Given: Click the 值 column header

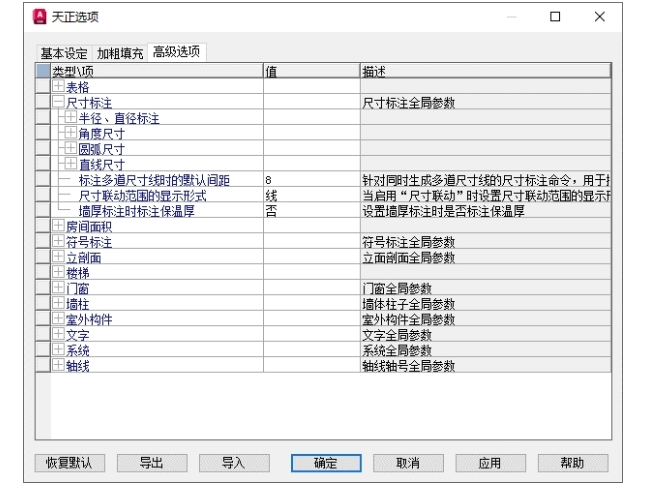Looking at the screenshot, I should tap(311, 71).
